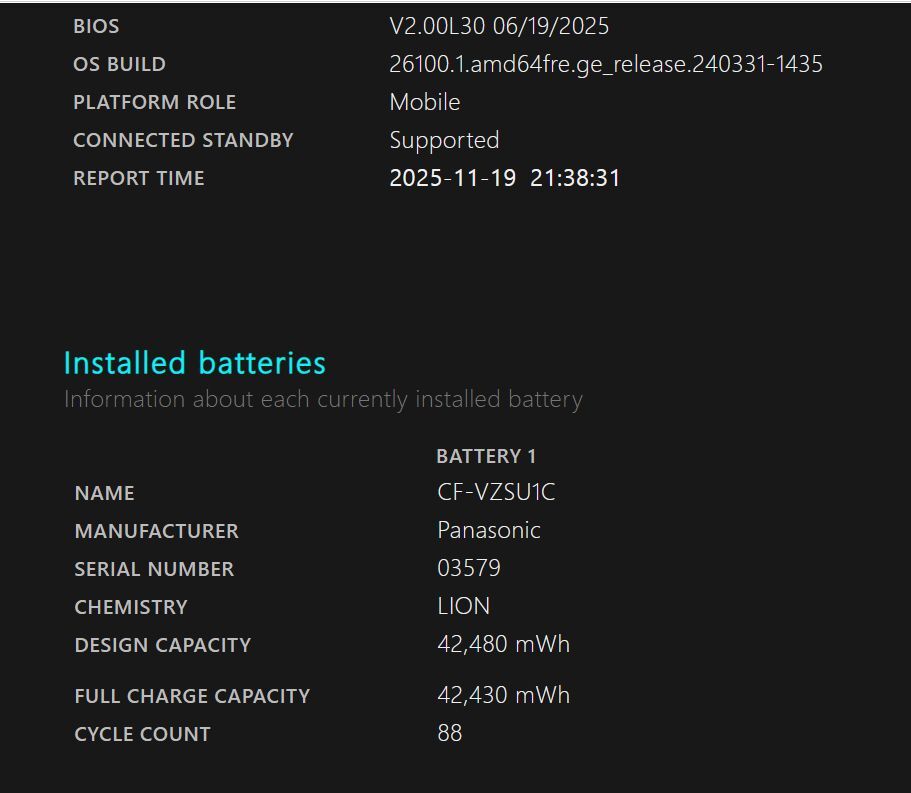Click the report date 2025-11-19
Image resolution: width=911 pixels, height=793 pixels.
pos(452,178)
